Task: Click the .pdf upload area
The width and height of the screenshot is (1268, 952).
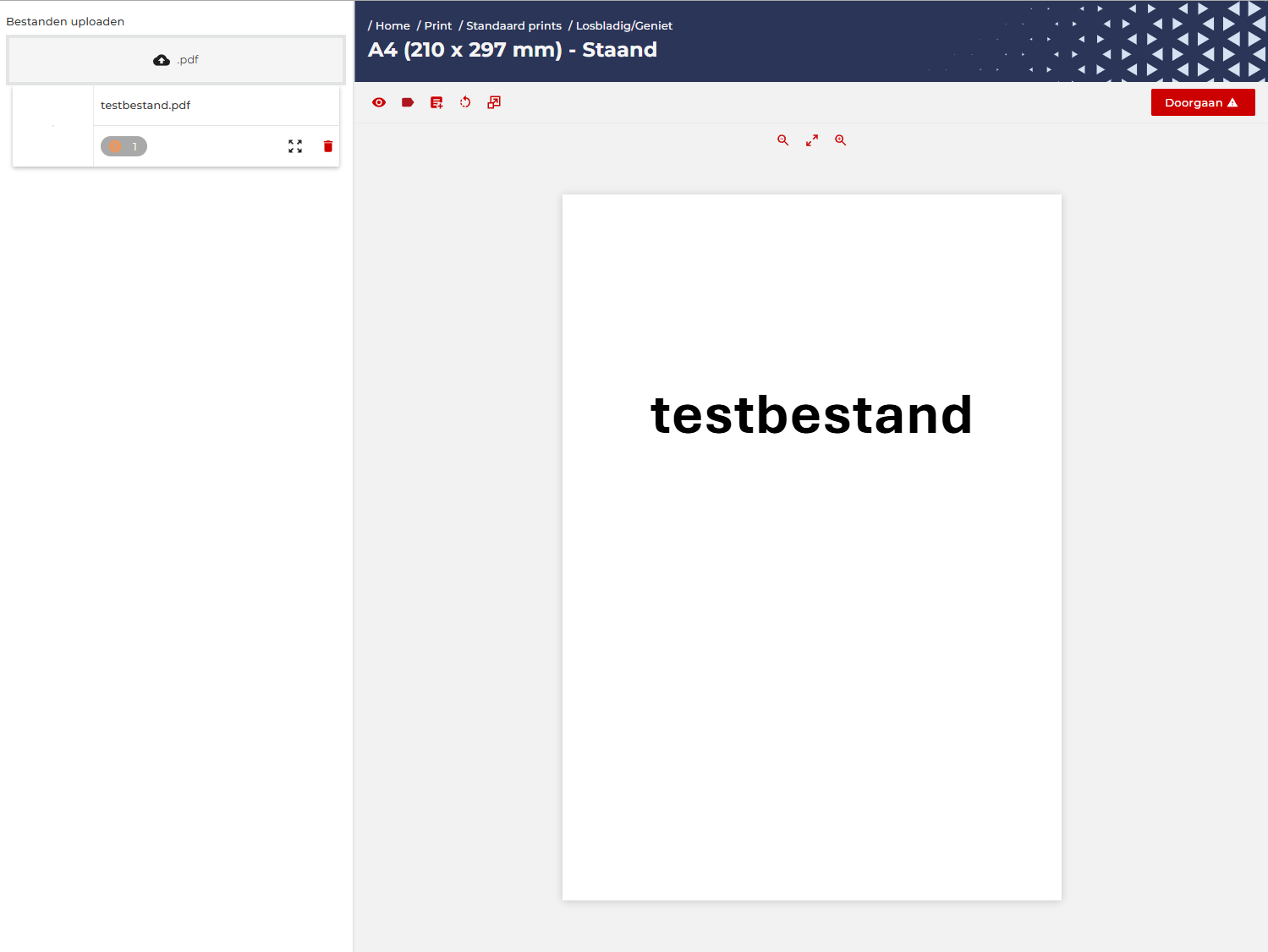Action: [x=176, y=60]
